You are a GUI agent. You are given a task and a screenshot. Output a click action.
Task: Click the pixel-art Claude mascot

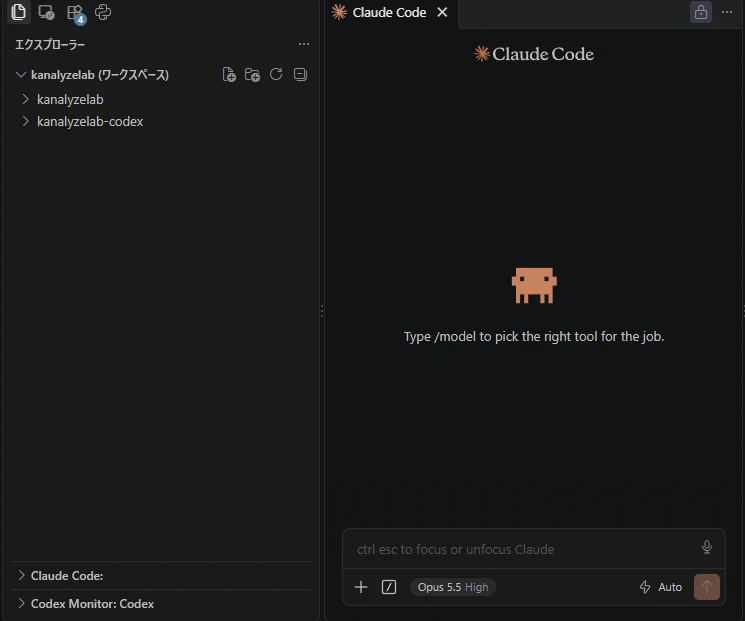[x=534, y=285]
